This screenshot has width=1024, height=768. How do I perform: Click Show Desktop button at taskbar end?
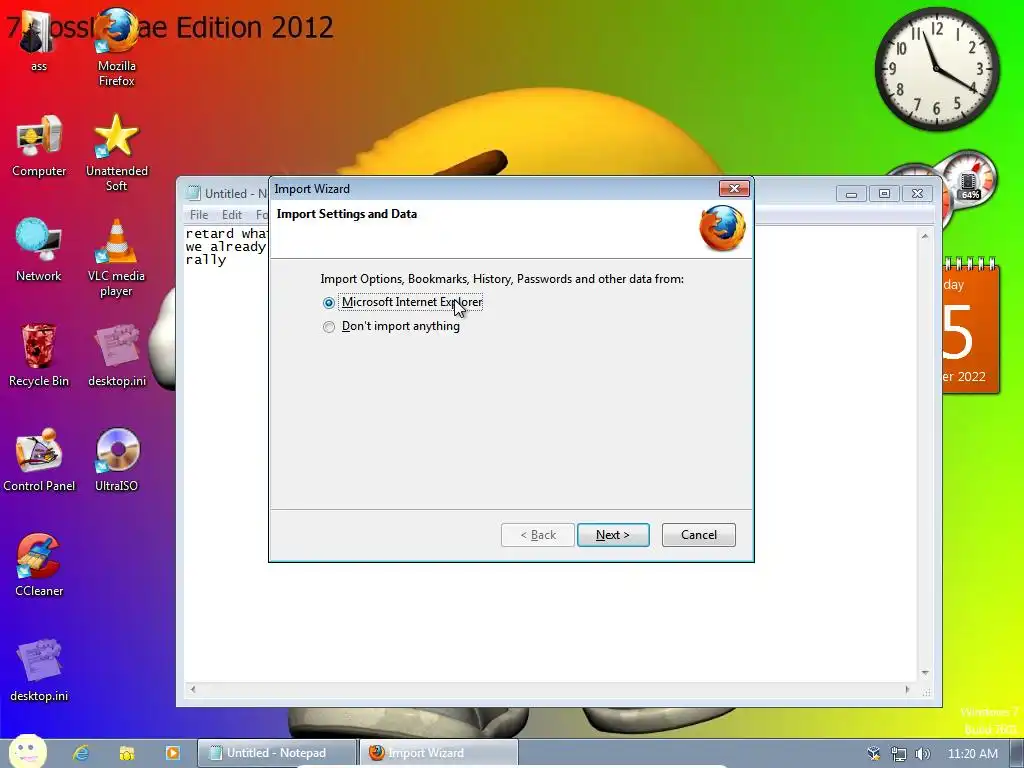click(x=1017, y=753)
